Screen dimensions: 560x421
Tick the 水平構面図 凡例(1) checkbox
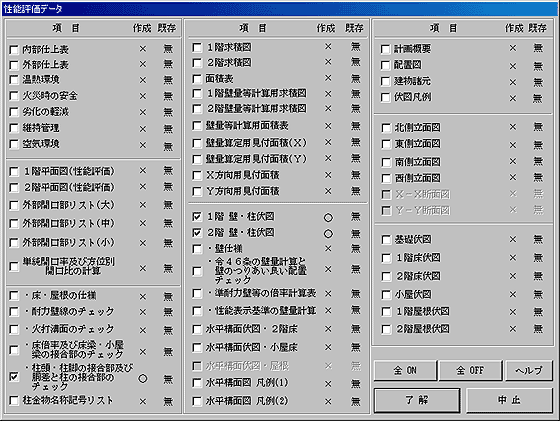coord(197,383)
